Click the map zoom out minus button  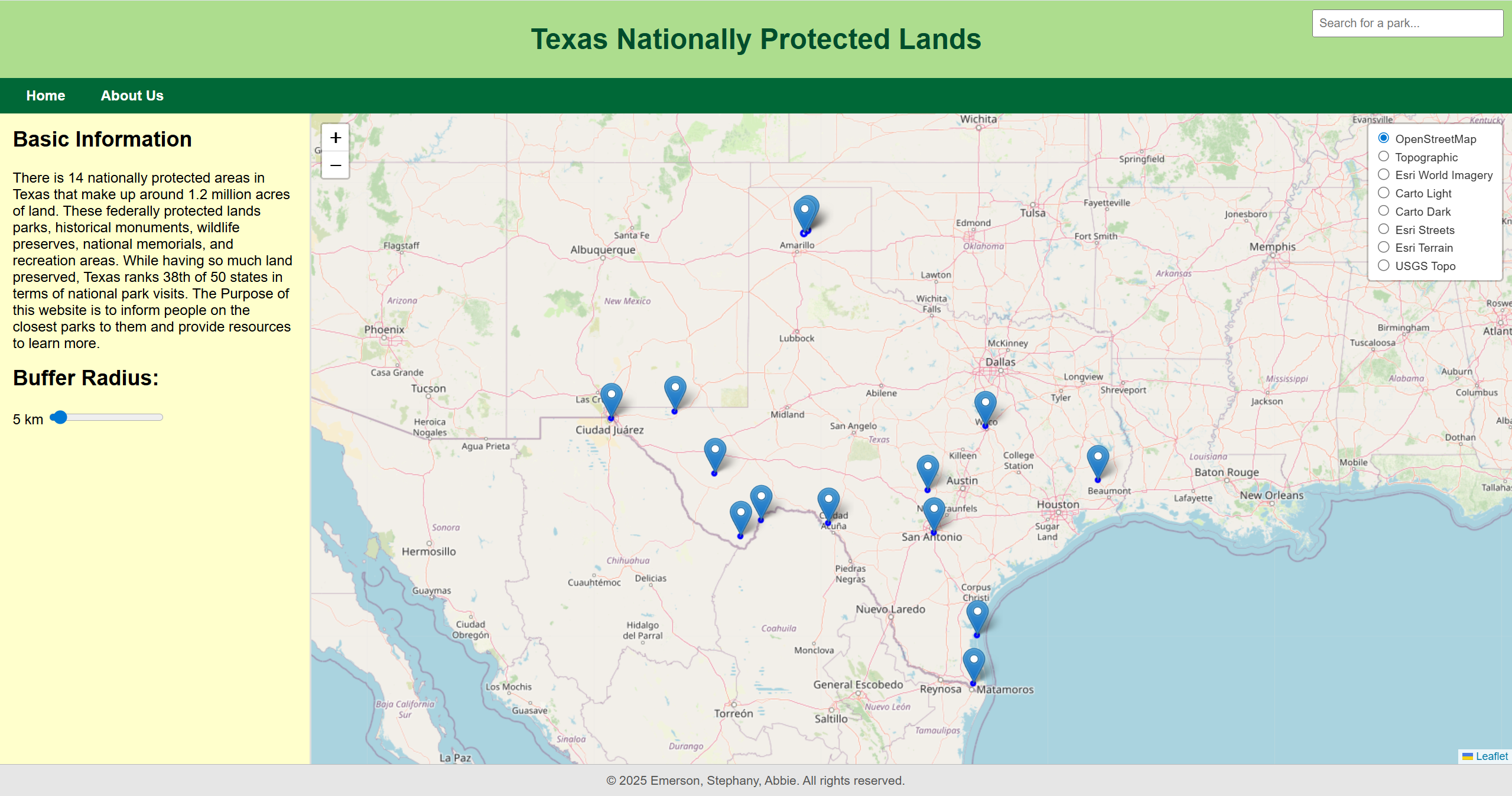tap(336, 165)
